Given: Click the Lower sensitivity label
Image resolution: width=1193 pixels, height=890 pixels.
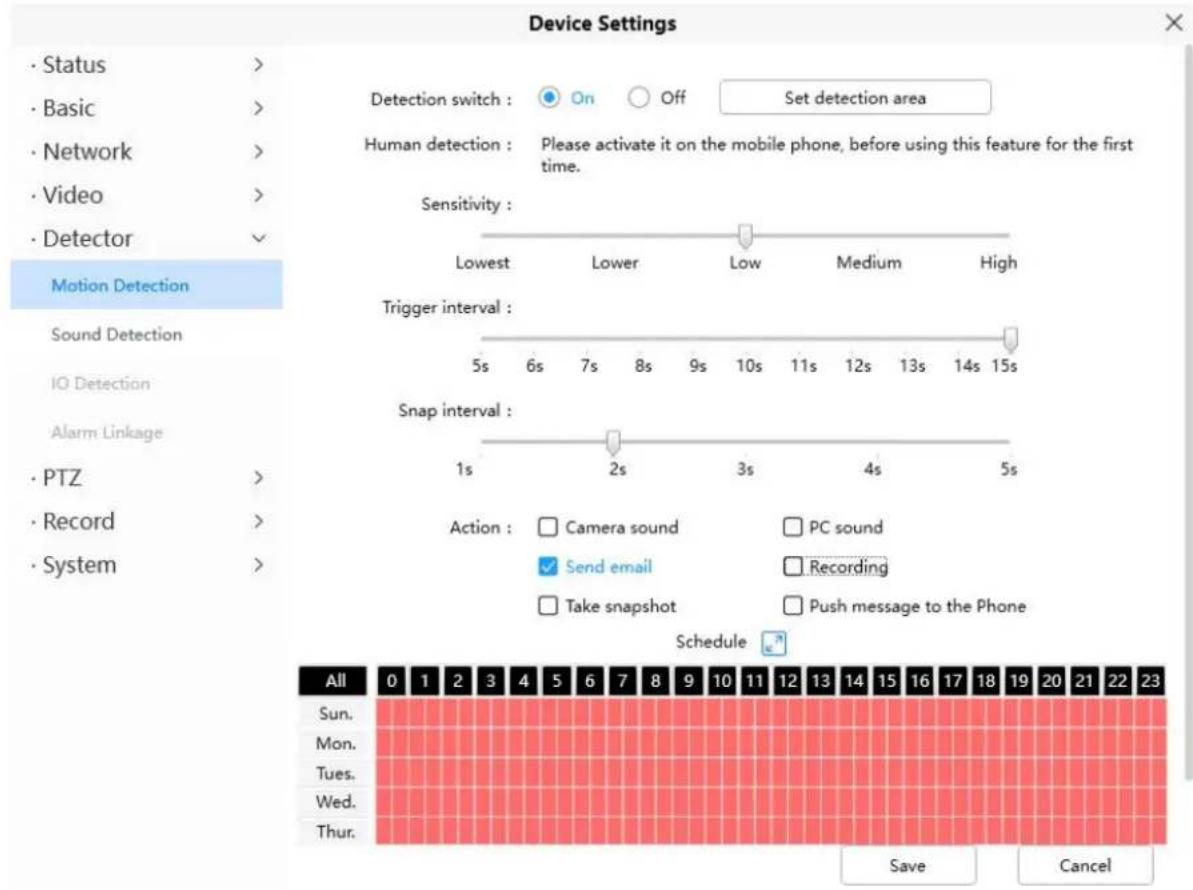Looking at the screenshot, I should (x=615, y=262).
